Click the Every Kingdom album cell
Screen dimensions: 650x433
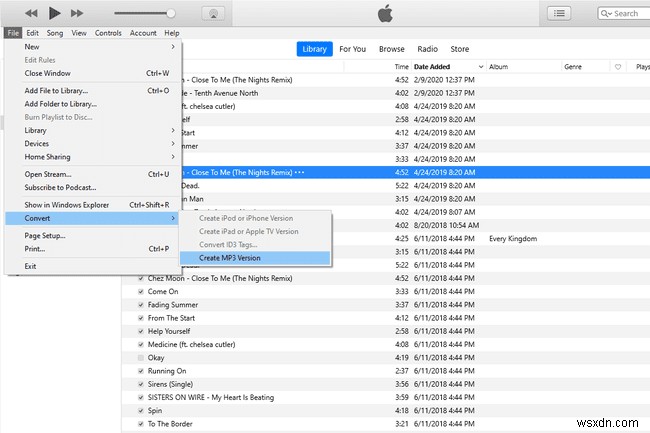(513, 239)
